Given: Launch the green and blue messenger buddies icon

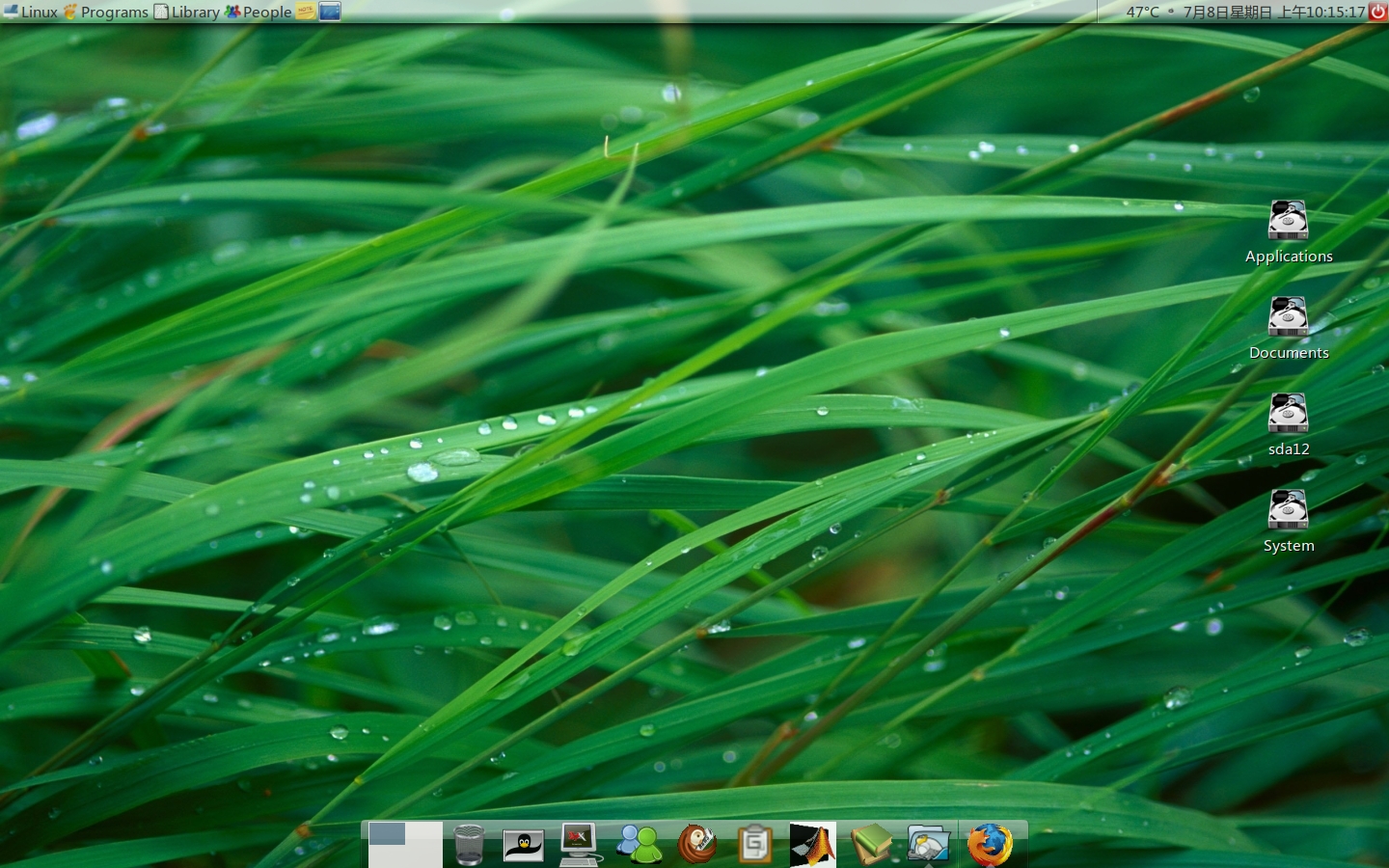Looking at the screenshot, I should click(x=639, y=845).
